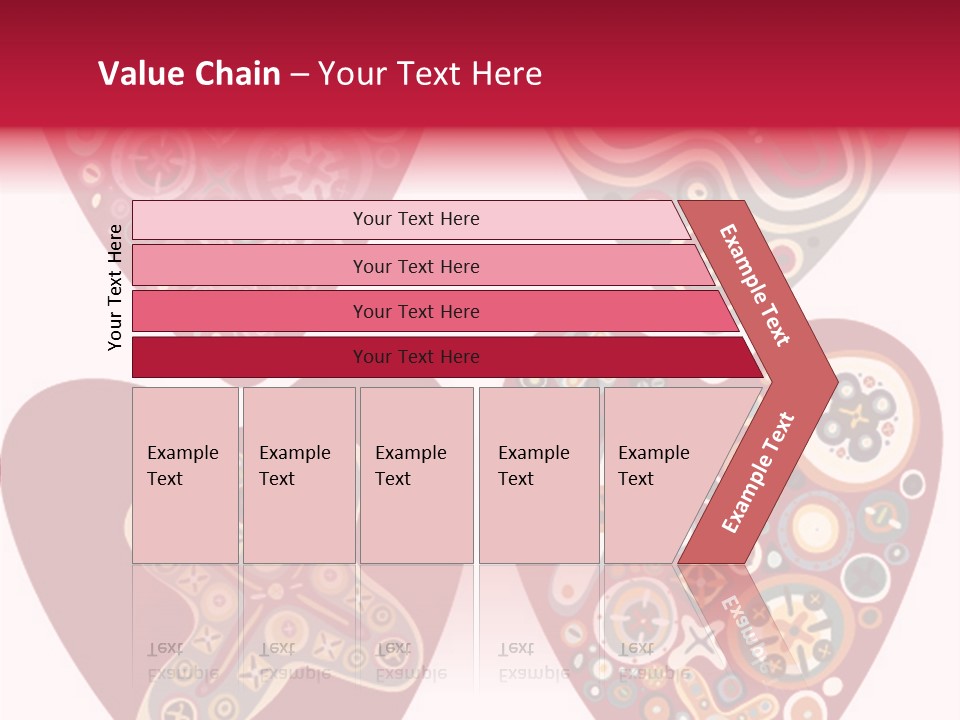
Task: Click the reflected arrow below the chevron
Action: [735, 618]
